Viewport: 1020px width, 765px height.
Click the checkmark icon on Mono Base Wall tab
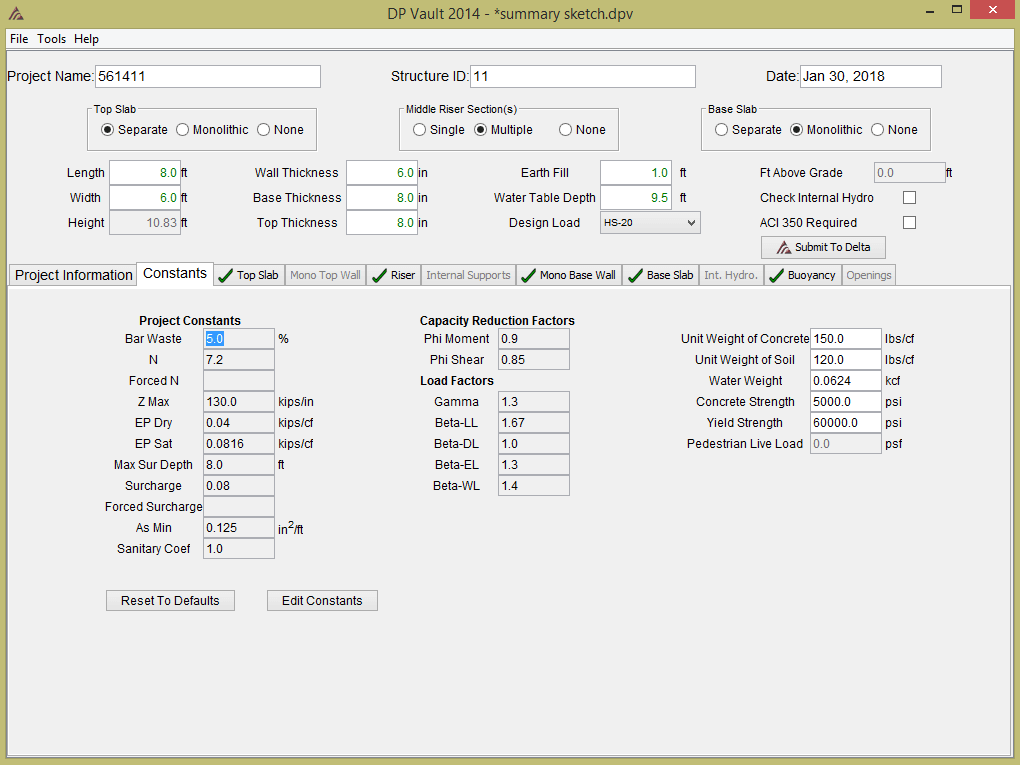tap(528, 276)
